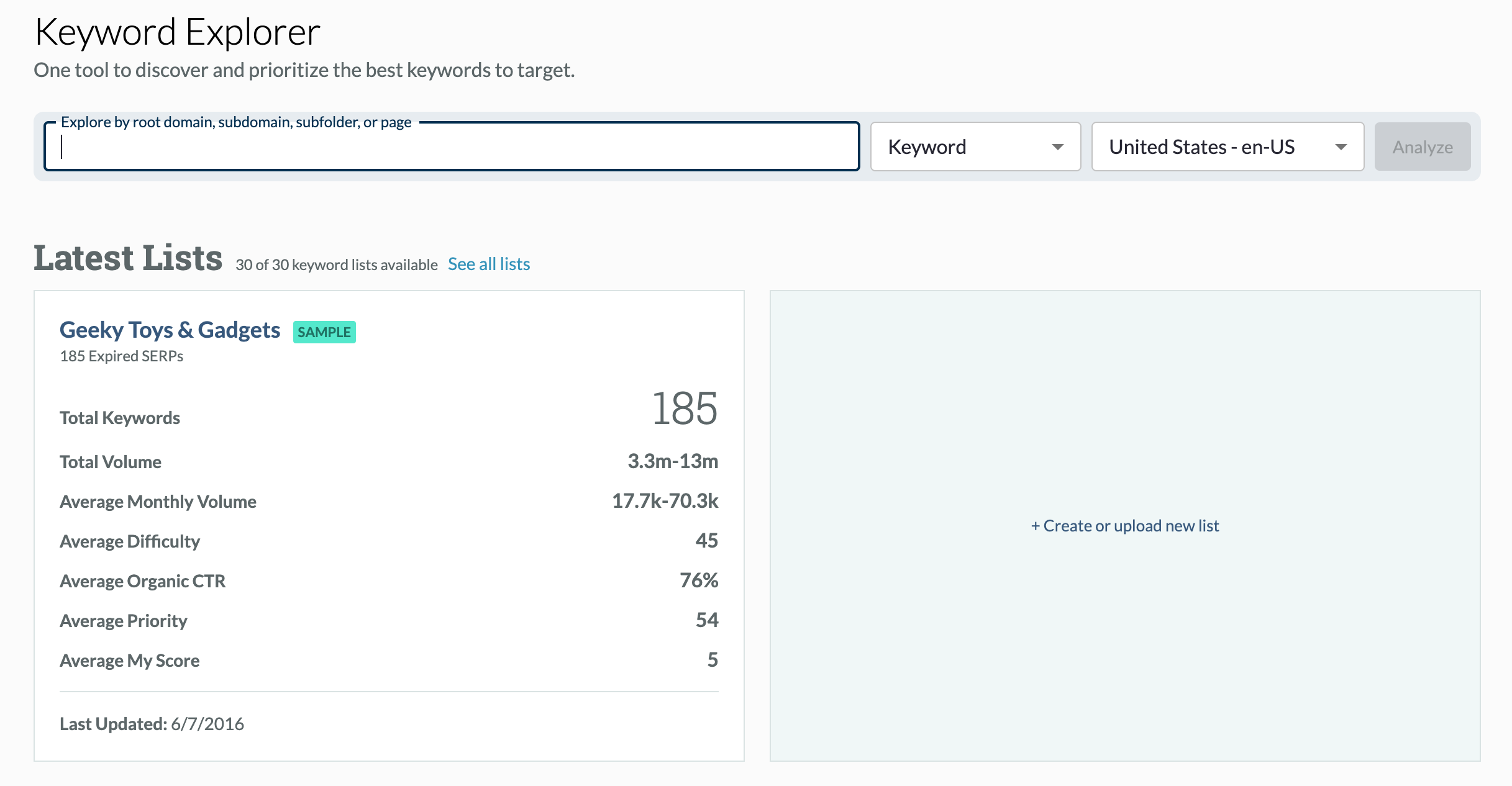Open the See all lists link
This screenshot has height=786, width=1512.
(x=488, y=264)
